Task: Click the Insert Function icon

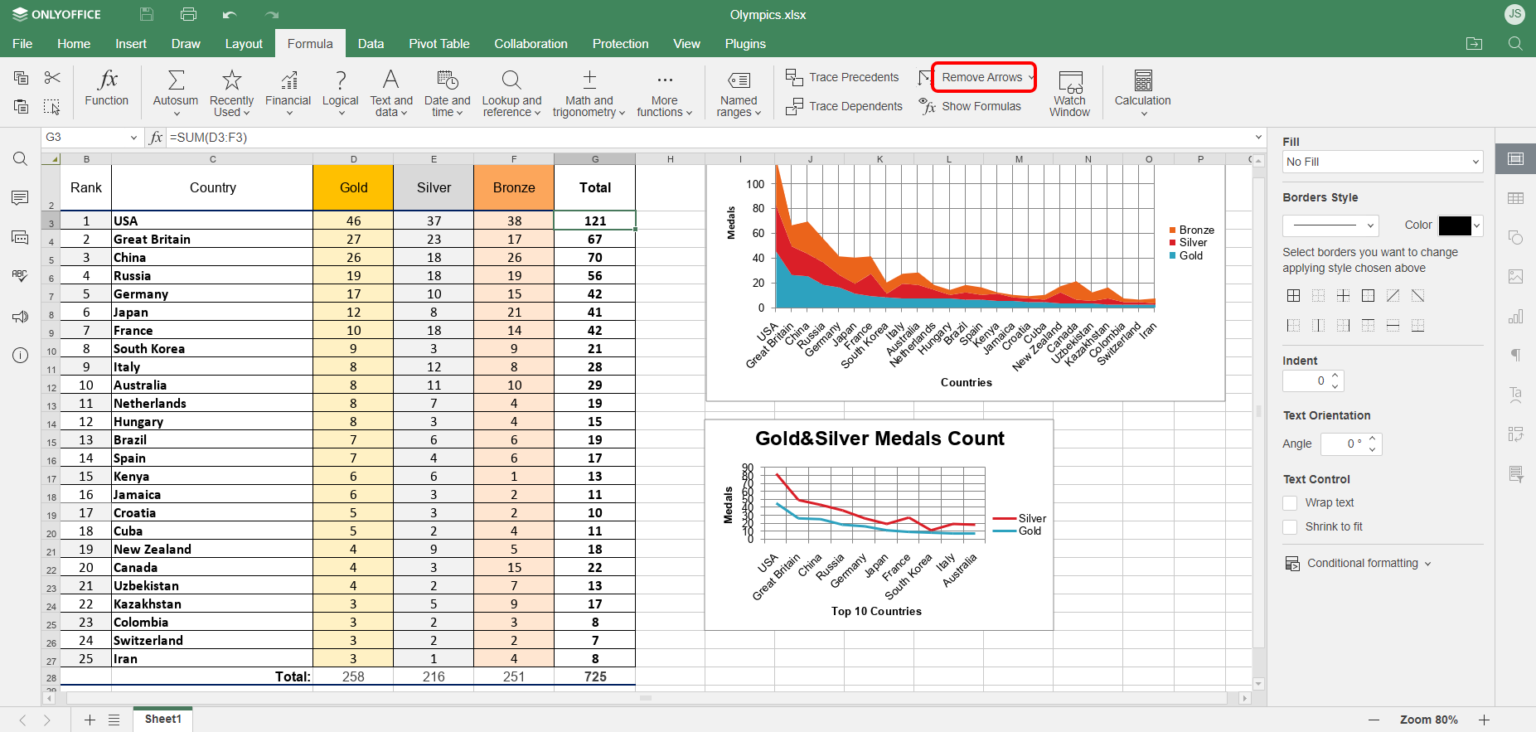Action: pos(107,90)
